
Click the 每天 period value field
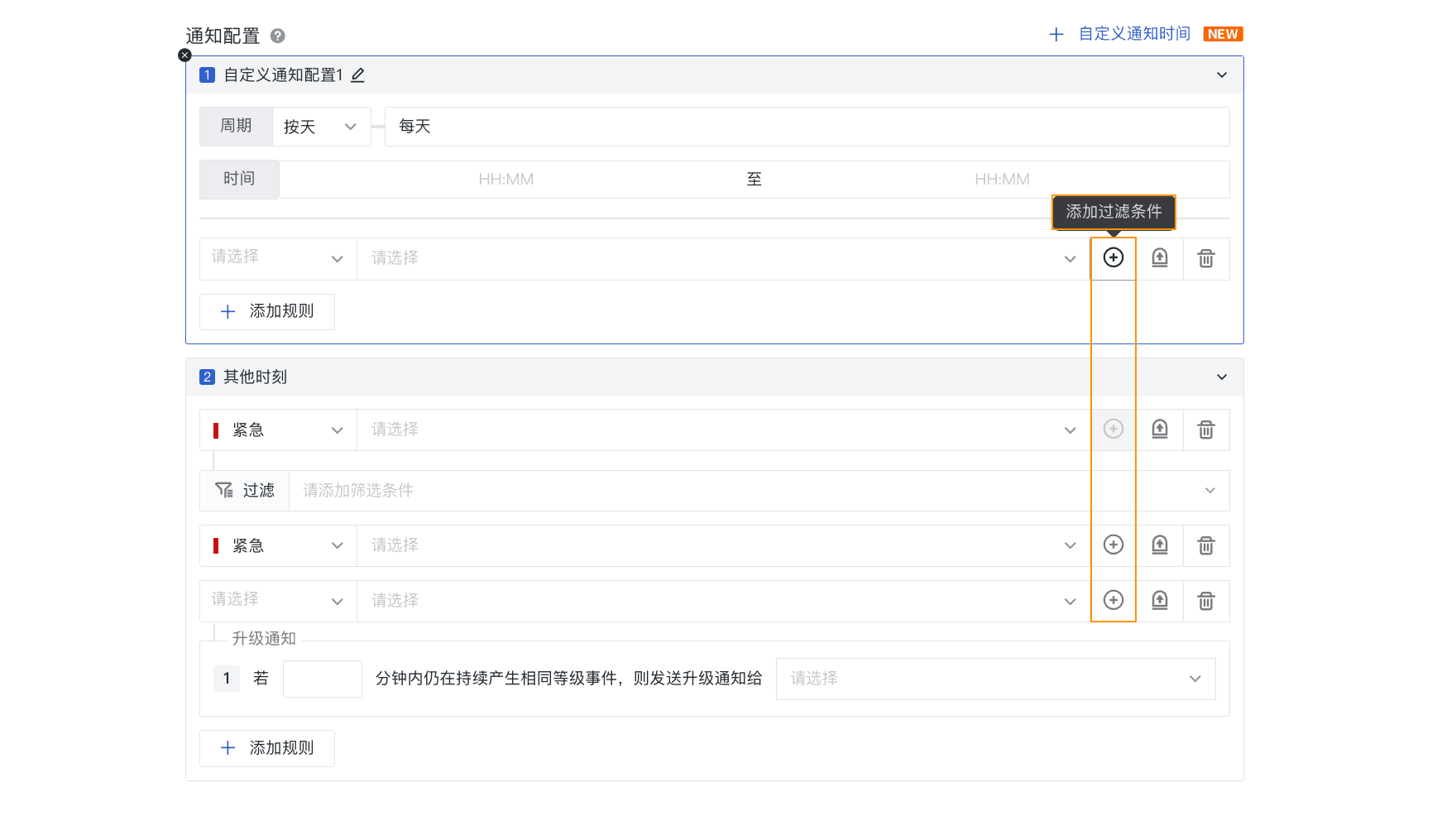807,127
